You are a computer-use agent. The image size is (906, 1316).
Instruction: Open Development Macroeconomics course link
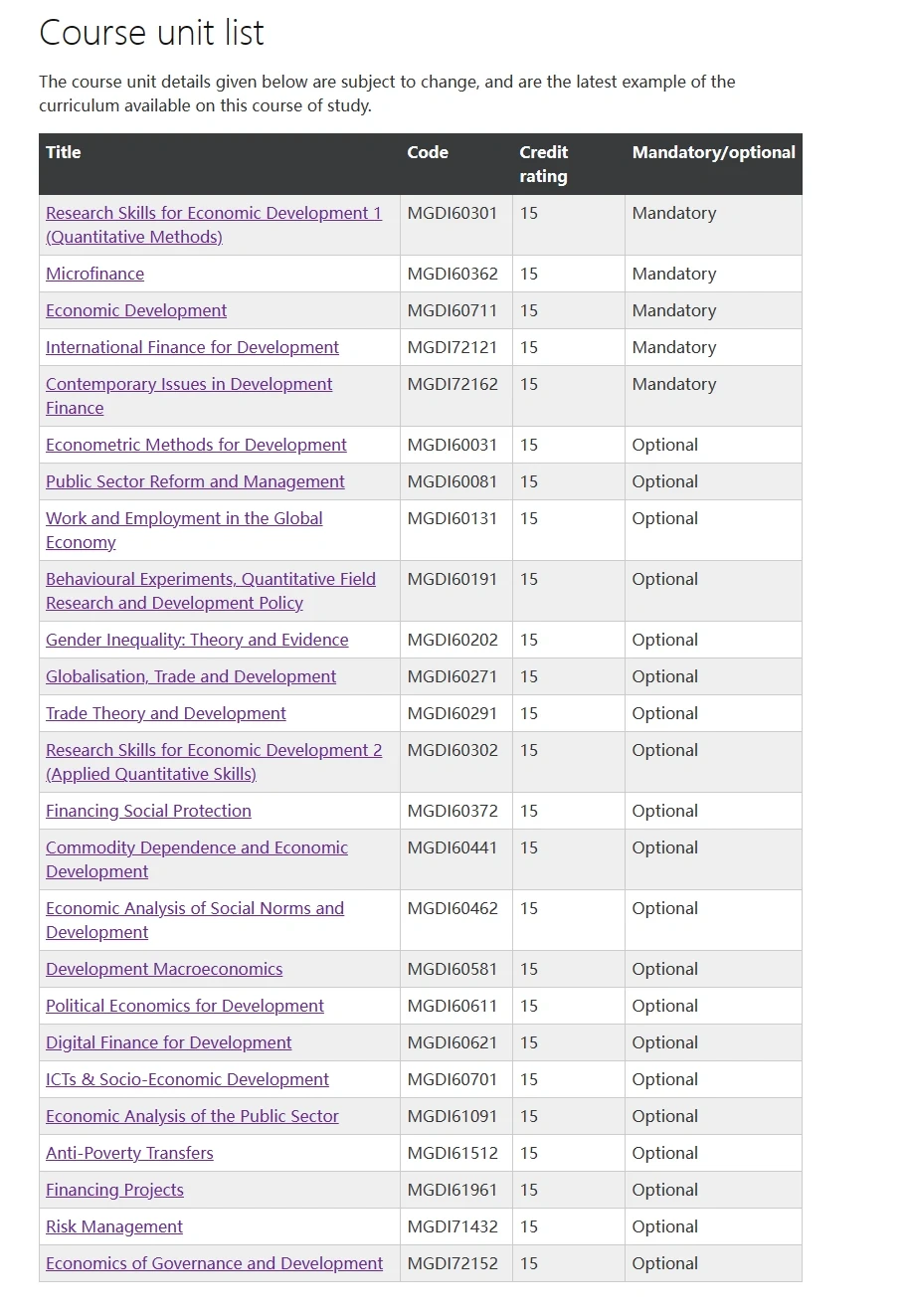click(164, 969)
